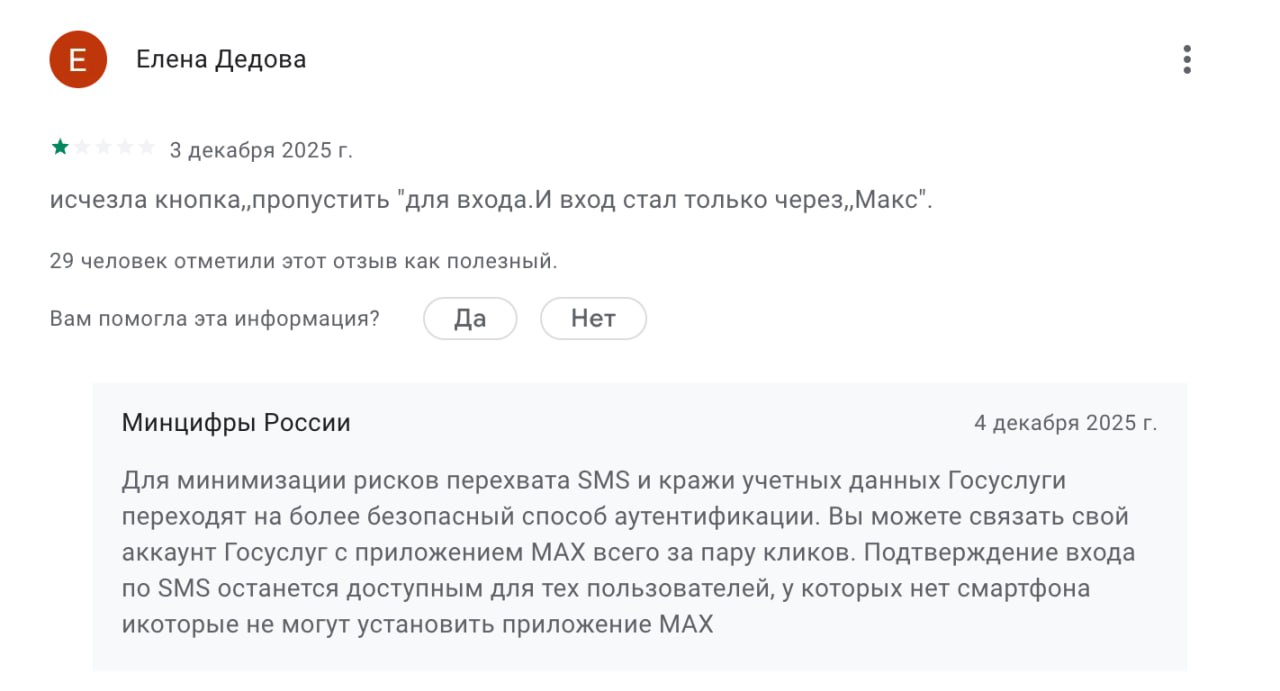Screen dimensions: 1280x691
Task: Click the fourth star of the rating
Action: point(124,146)
